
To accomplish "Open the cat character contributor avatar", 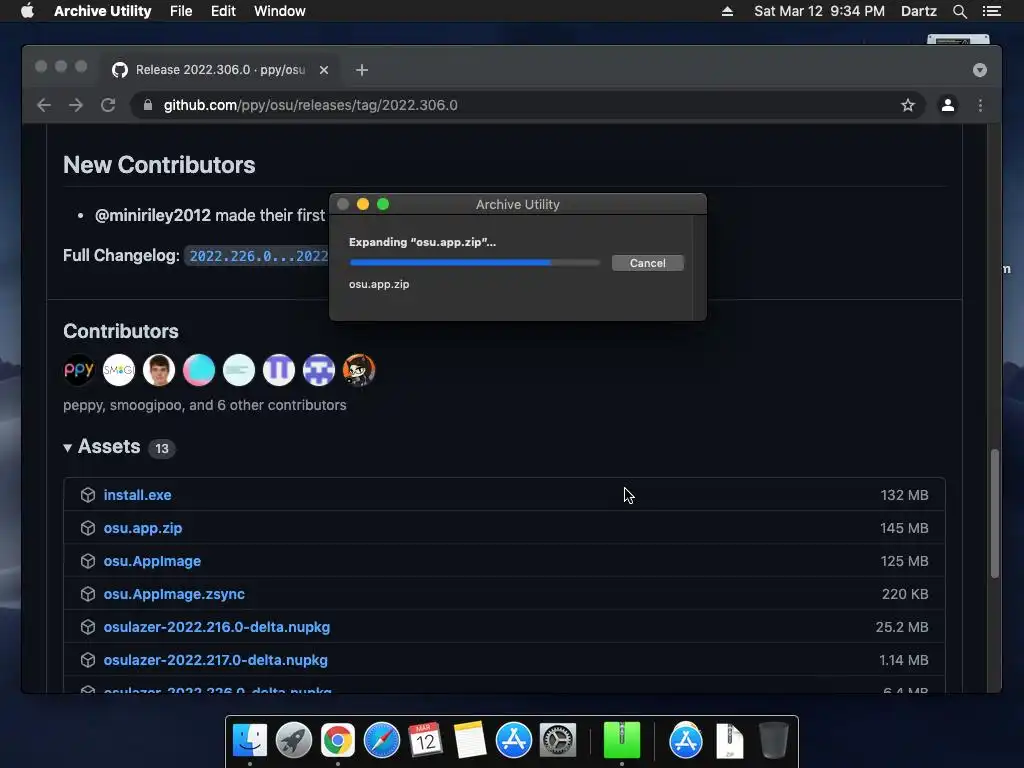I will (359, 370).
